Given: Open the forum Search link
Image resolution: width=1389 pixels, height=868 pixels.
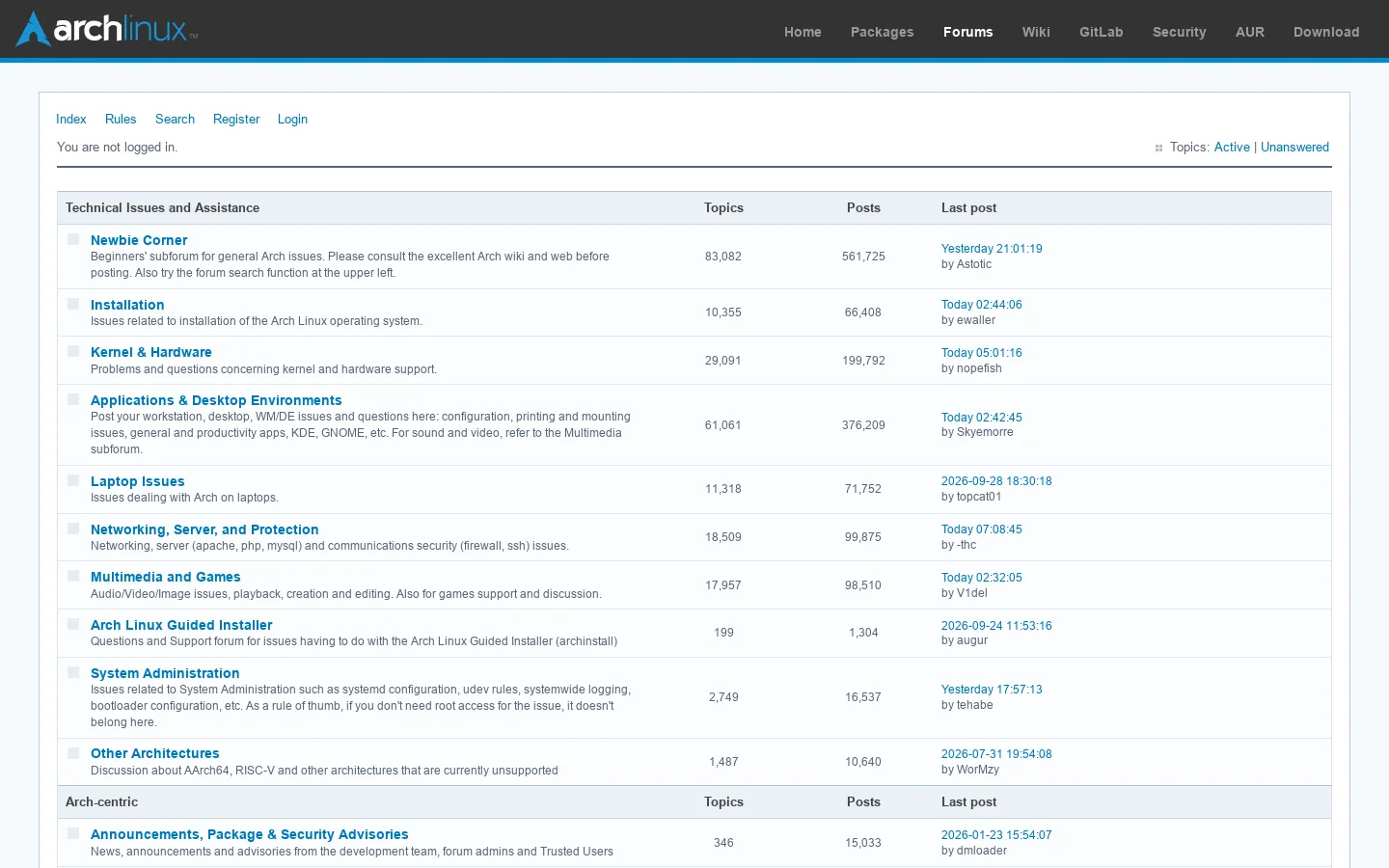Looking at the screenshot, I should (x=175, y=119).
